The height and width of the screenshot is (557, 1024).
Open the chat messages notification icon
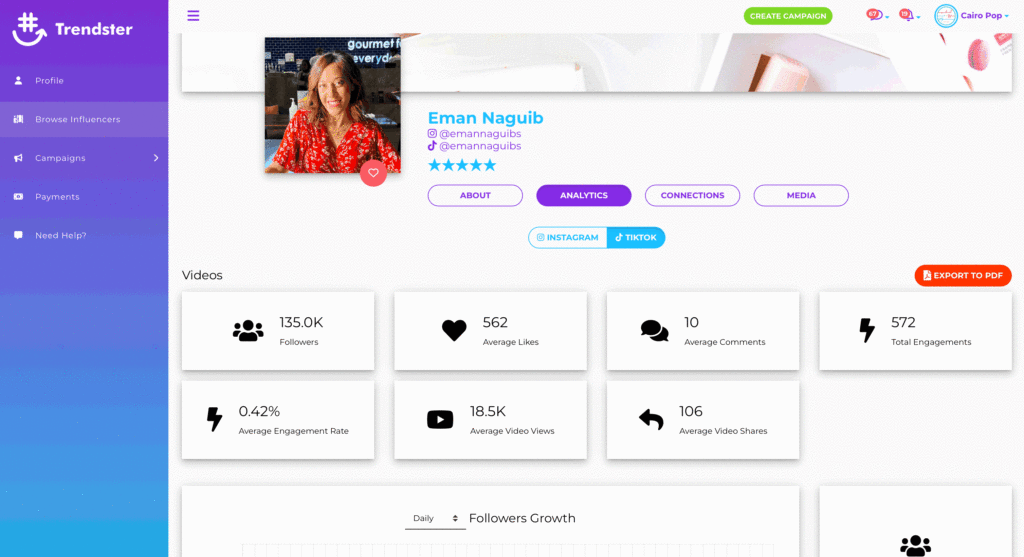point(874,15)
